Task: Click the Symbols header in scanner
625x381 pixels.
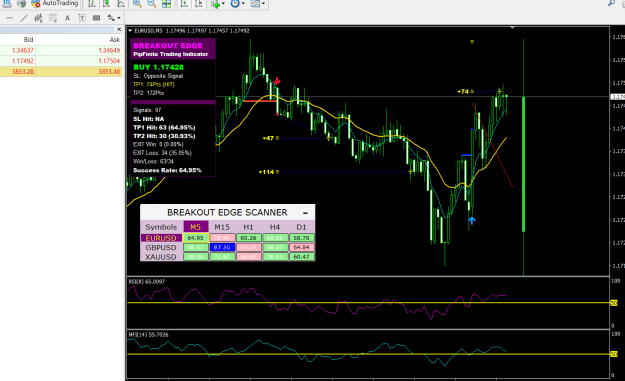Action: tap(161, 227)
